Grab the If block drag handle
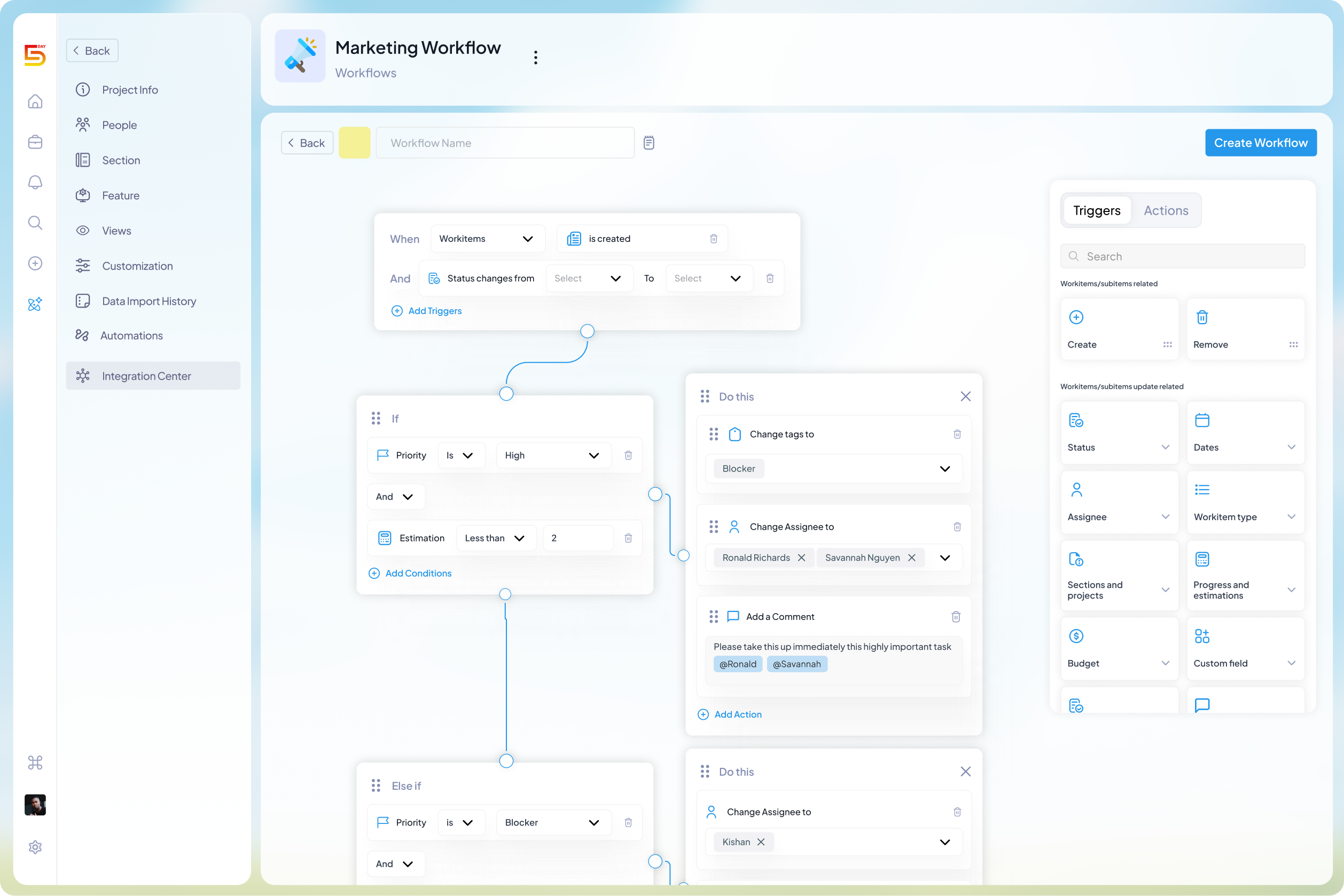Image resolution: width=1344 pixels, height=896 pixels. [x=376, y=418]
